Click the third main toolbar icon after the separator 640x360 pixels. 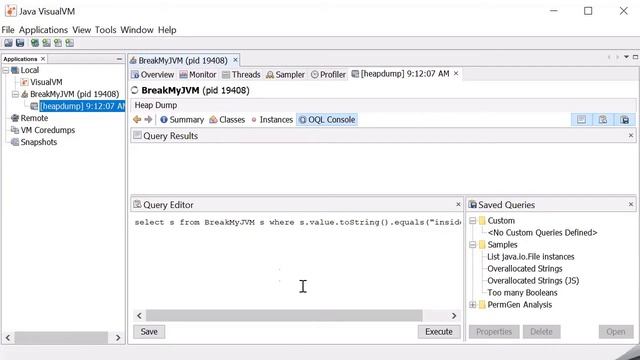[35, 43]
